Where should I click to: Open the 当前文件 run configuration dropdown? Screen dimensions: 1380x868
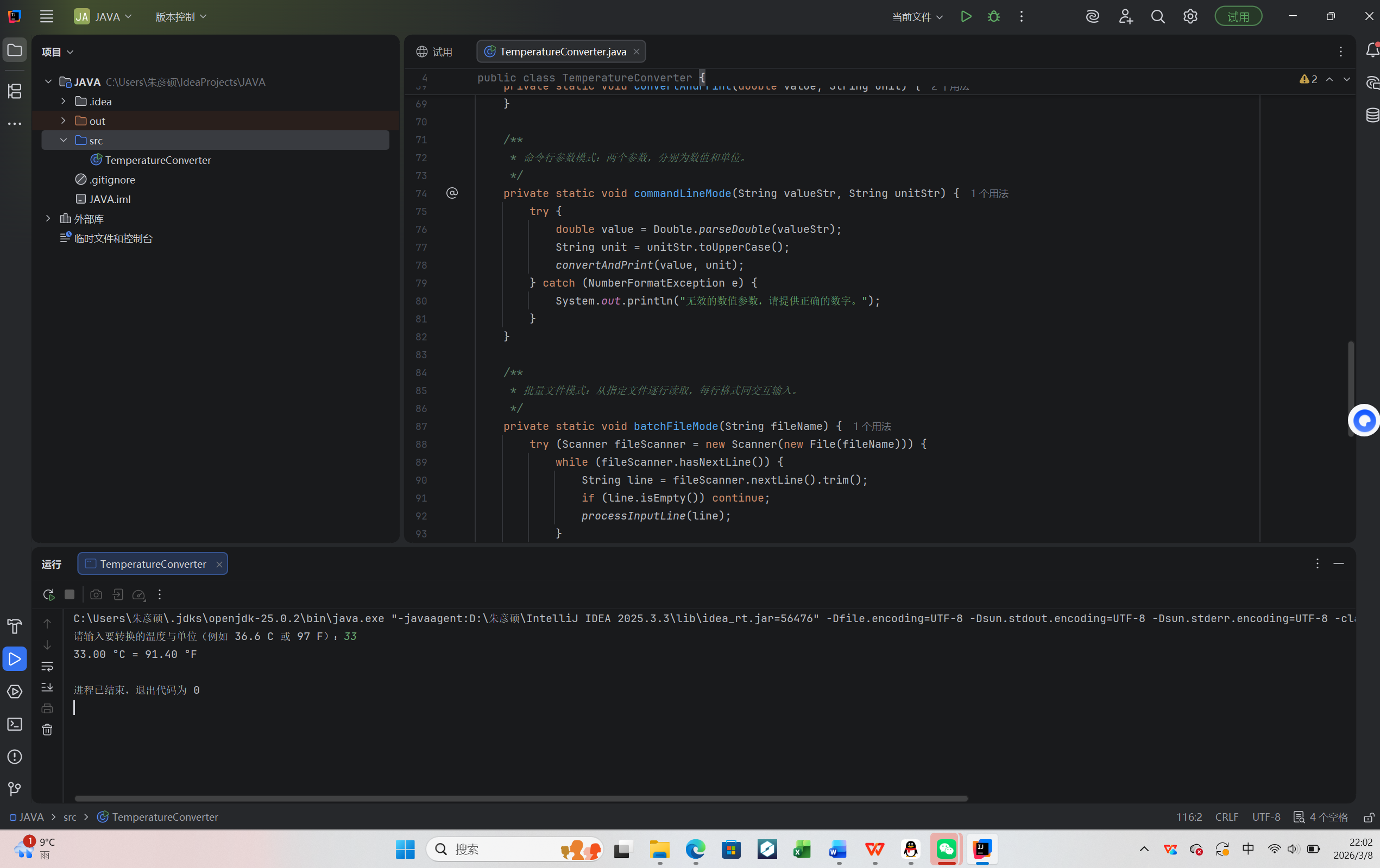[917, 17]
